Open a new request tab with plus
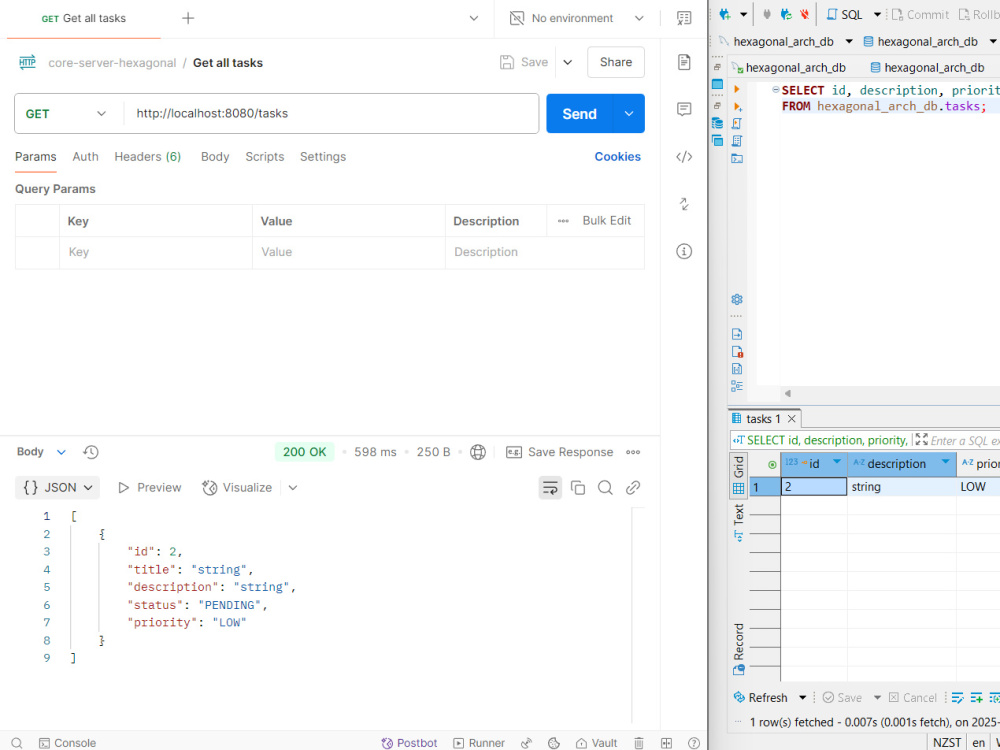Screen dimensions: 1000x750 click(188, 18)
